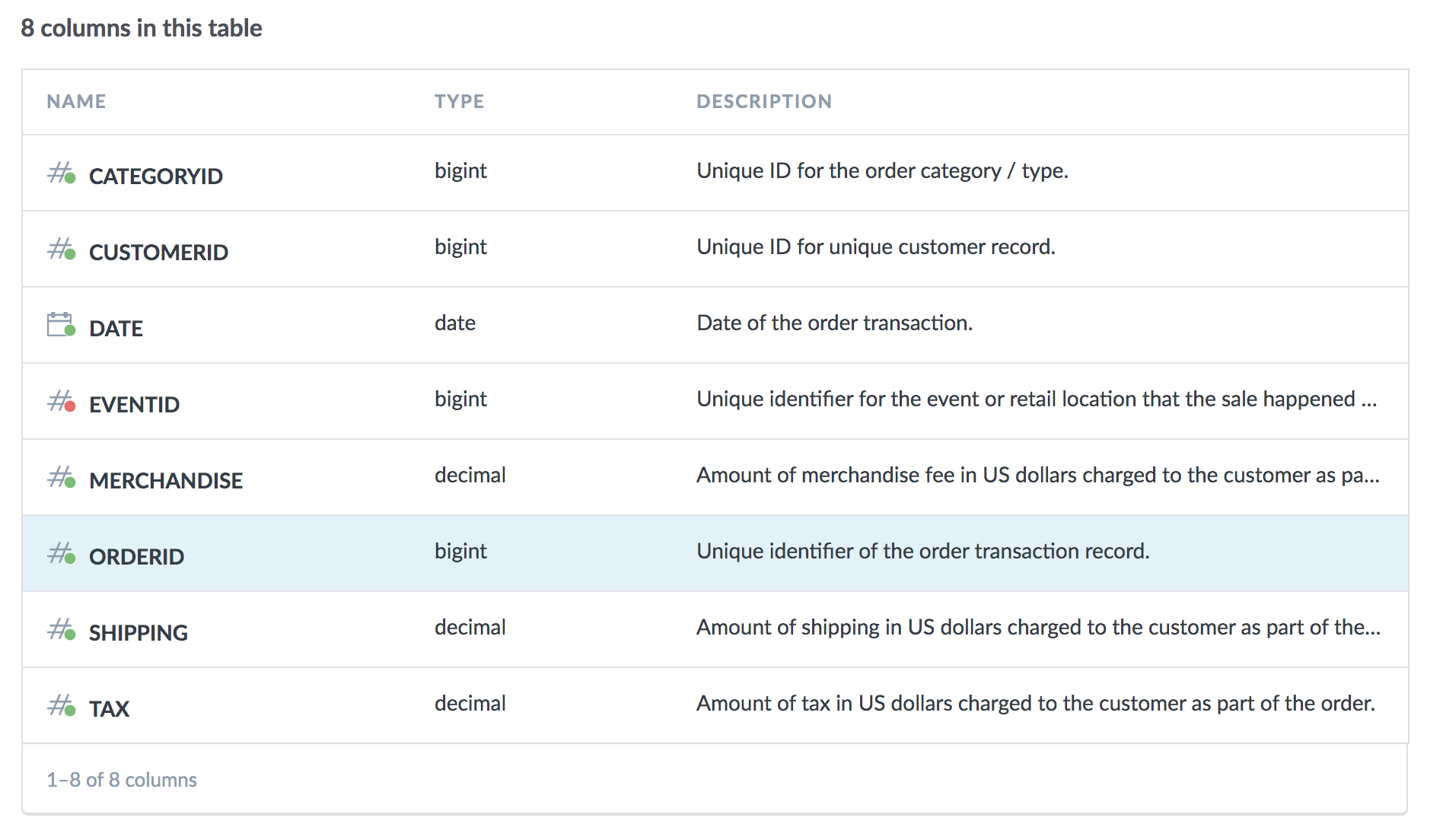Click the date type cell
Screen dimensions: 1443x840
(455, 323)
